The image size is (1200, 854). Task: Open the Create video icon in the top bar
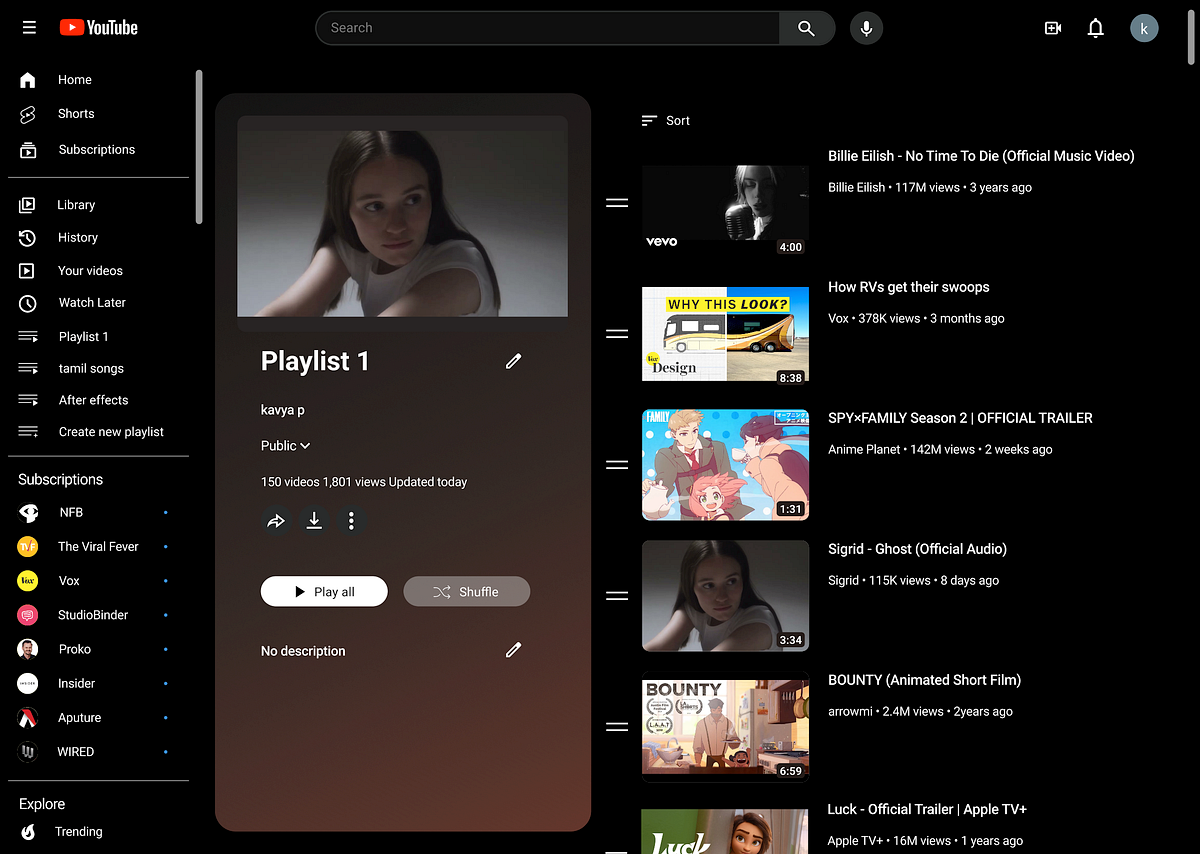click(x=1052, y=28)
